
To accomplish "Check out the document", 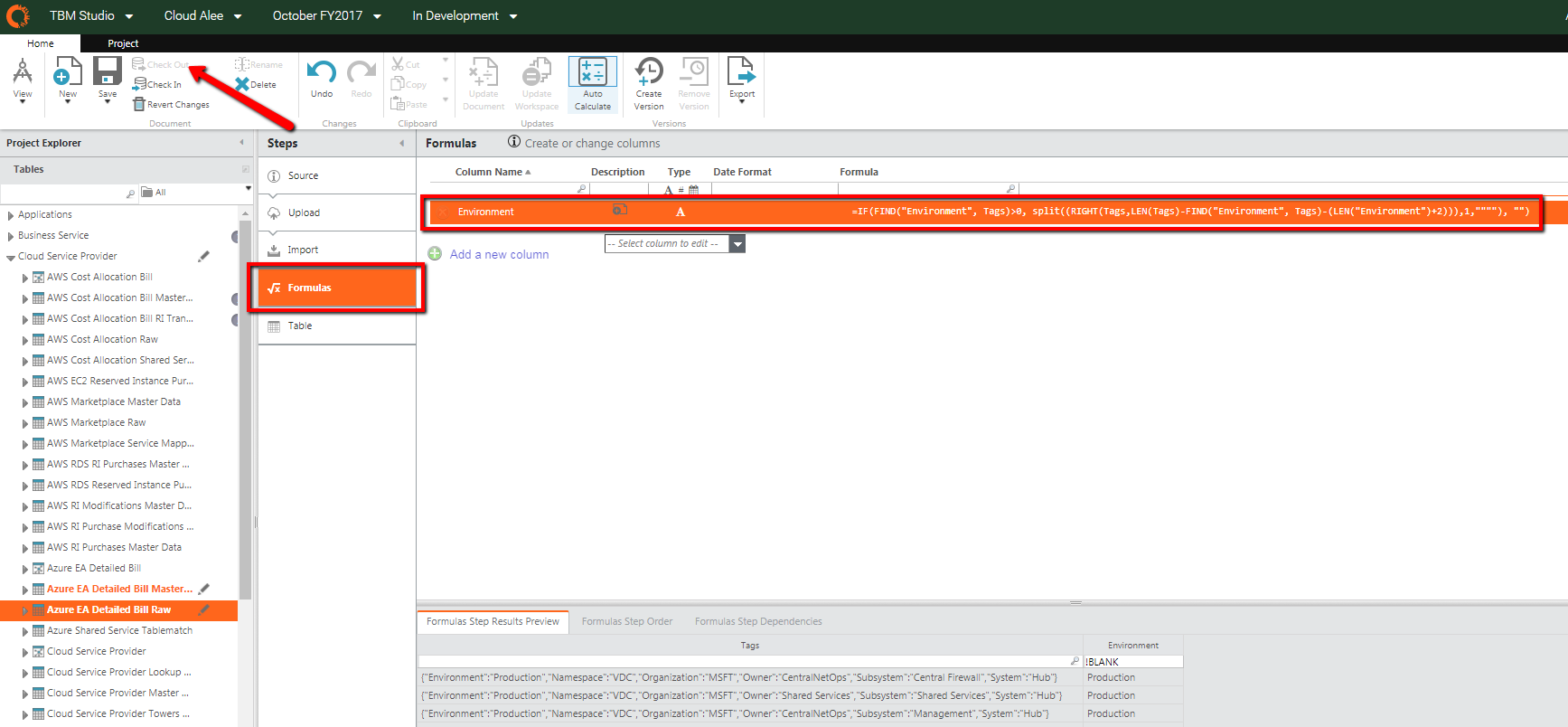I will [x=161, y=64].
